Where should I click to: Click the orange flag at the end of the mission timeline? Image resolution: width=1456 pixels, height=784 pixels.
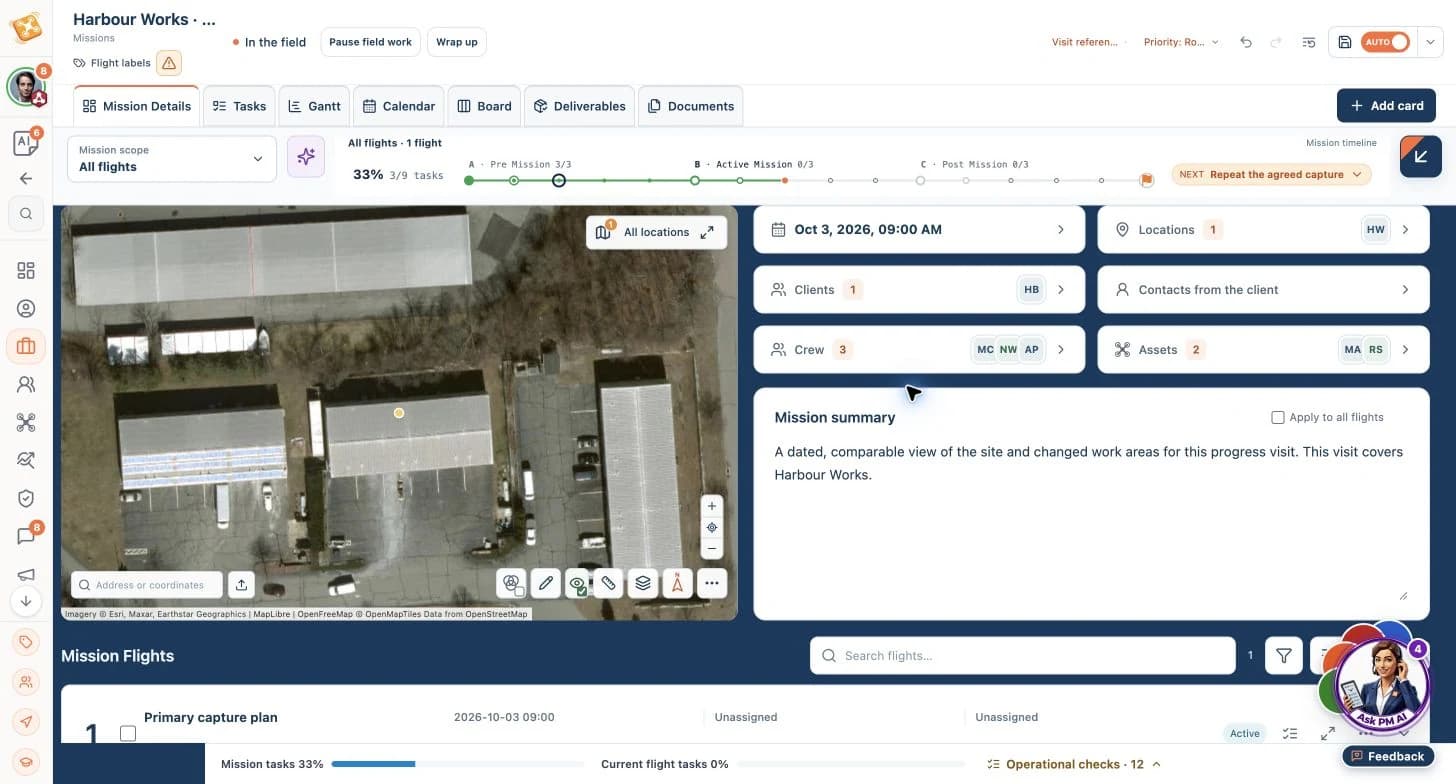(1147, 181)
